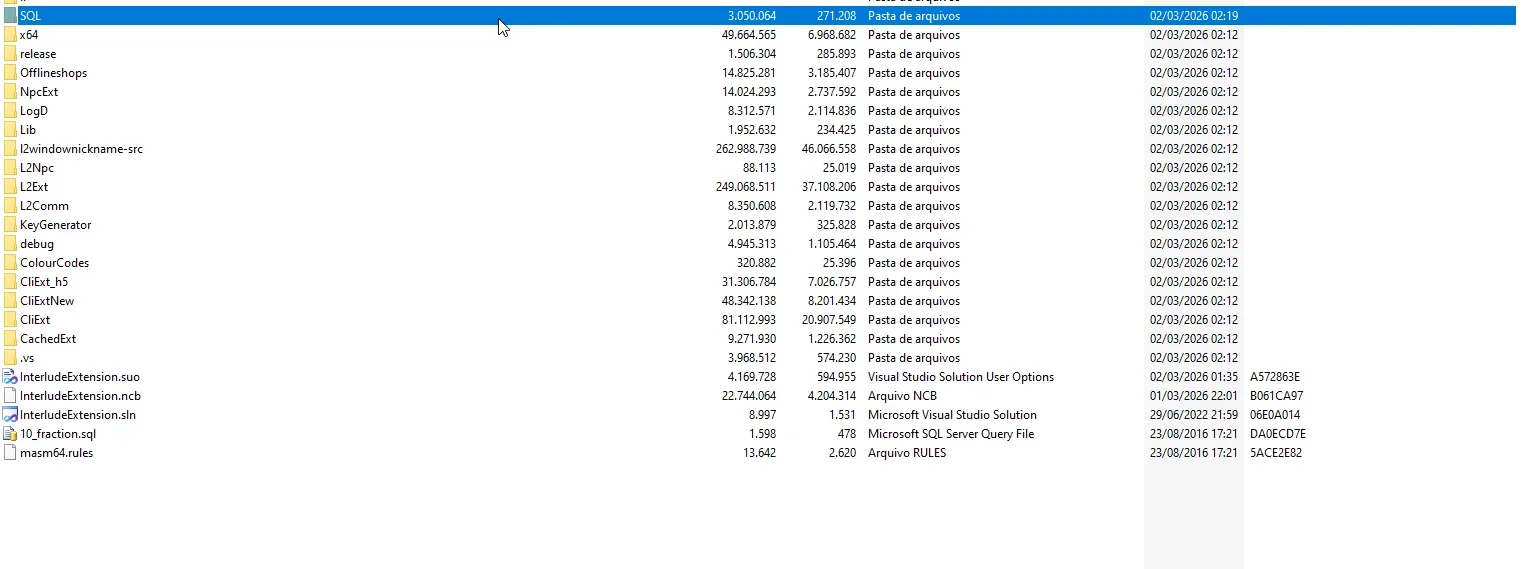Click the InterludeExtension.sln solution icon
Image resolution: width=1528 pixels, height=569 pixels.
click(10, 415)
